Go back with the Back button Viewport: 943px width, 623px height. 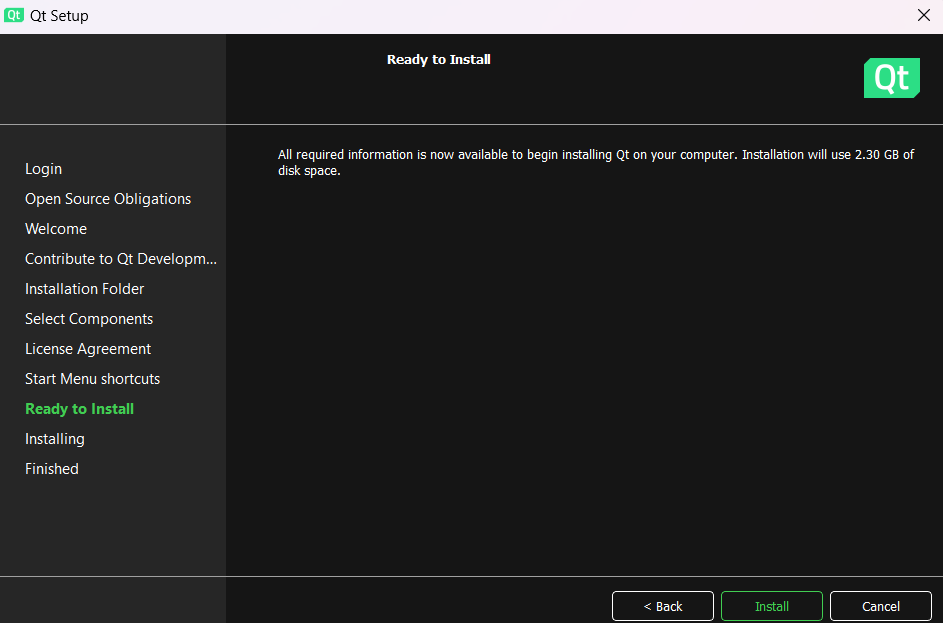point(663,606)
